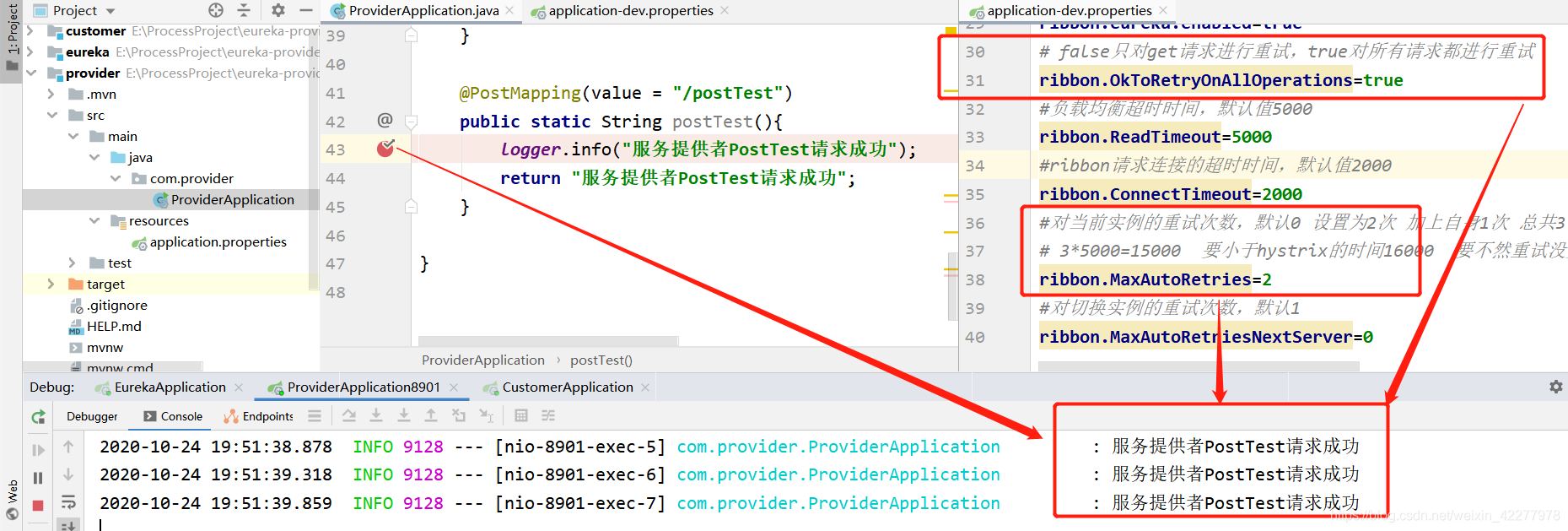This screenshot has height=531, width=1568.
Task: Toggle breakpoint on line 43
Action: click(x=385, y=149)
